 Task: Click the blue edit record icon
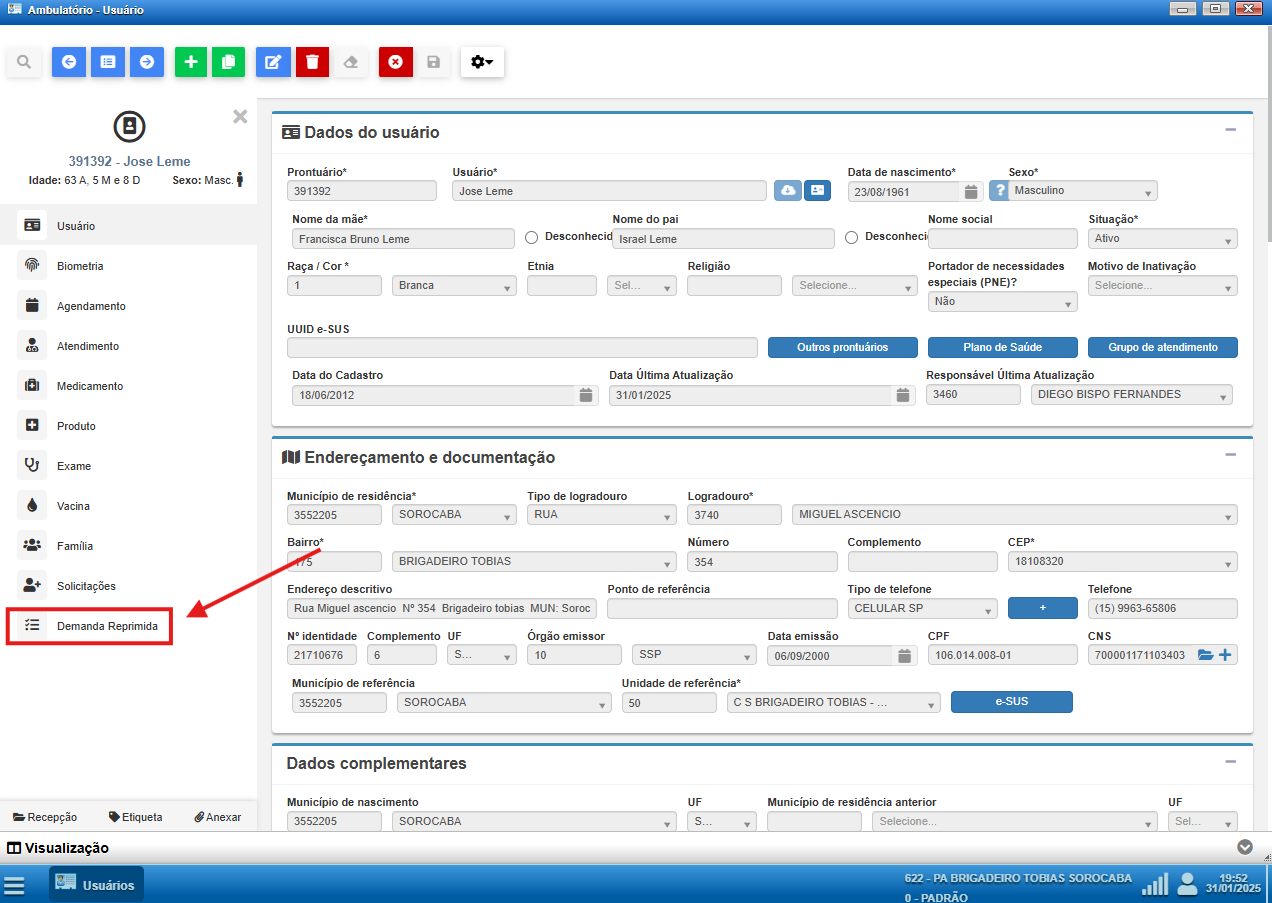(272, 62)
